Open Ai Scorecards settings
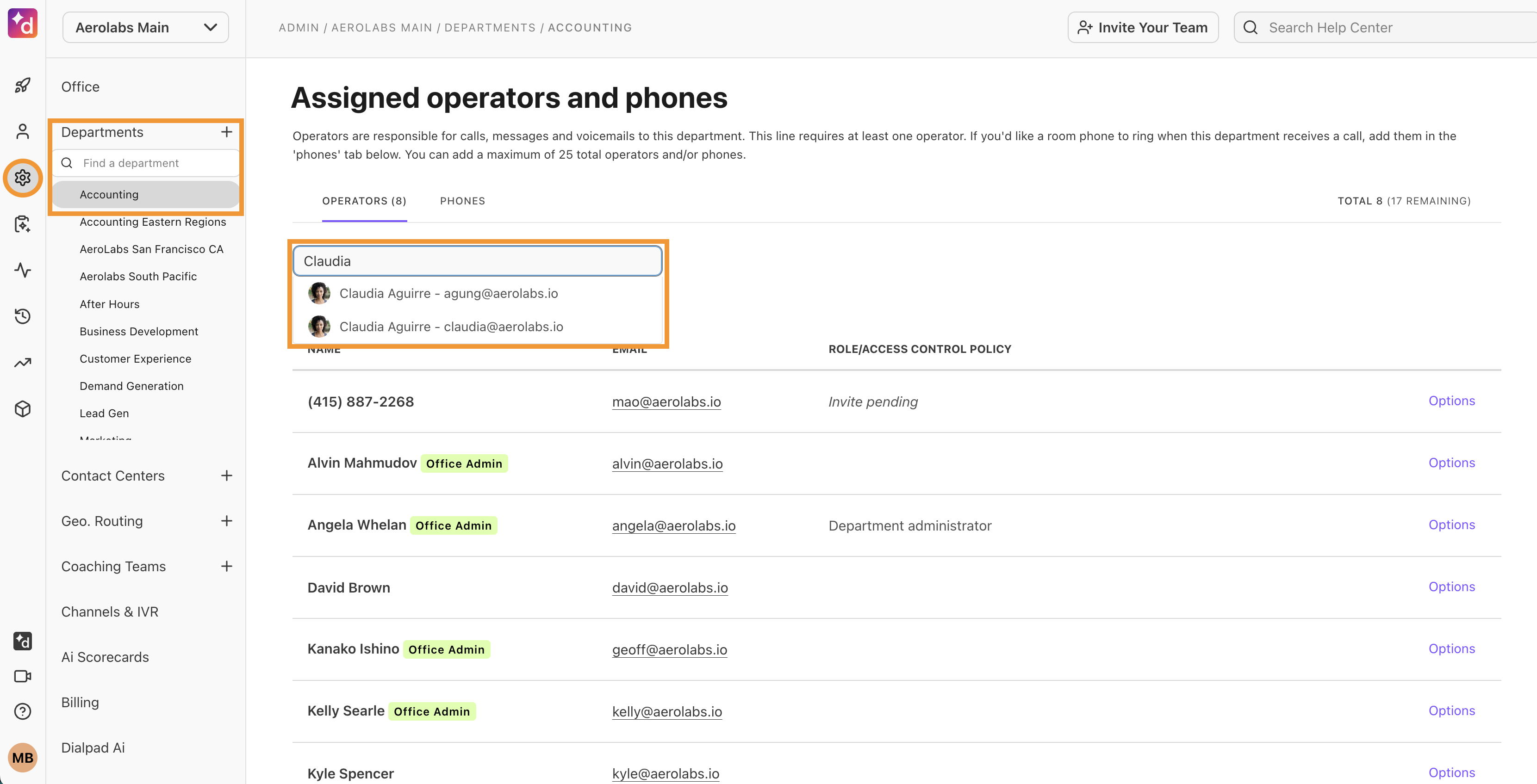 [x=105, y=657]
